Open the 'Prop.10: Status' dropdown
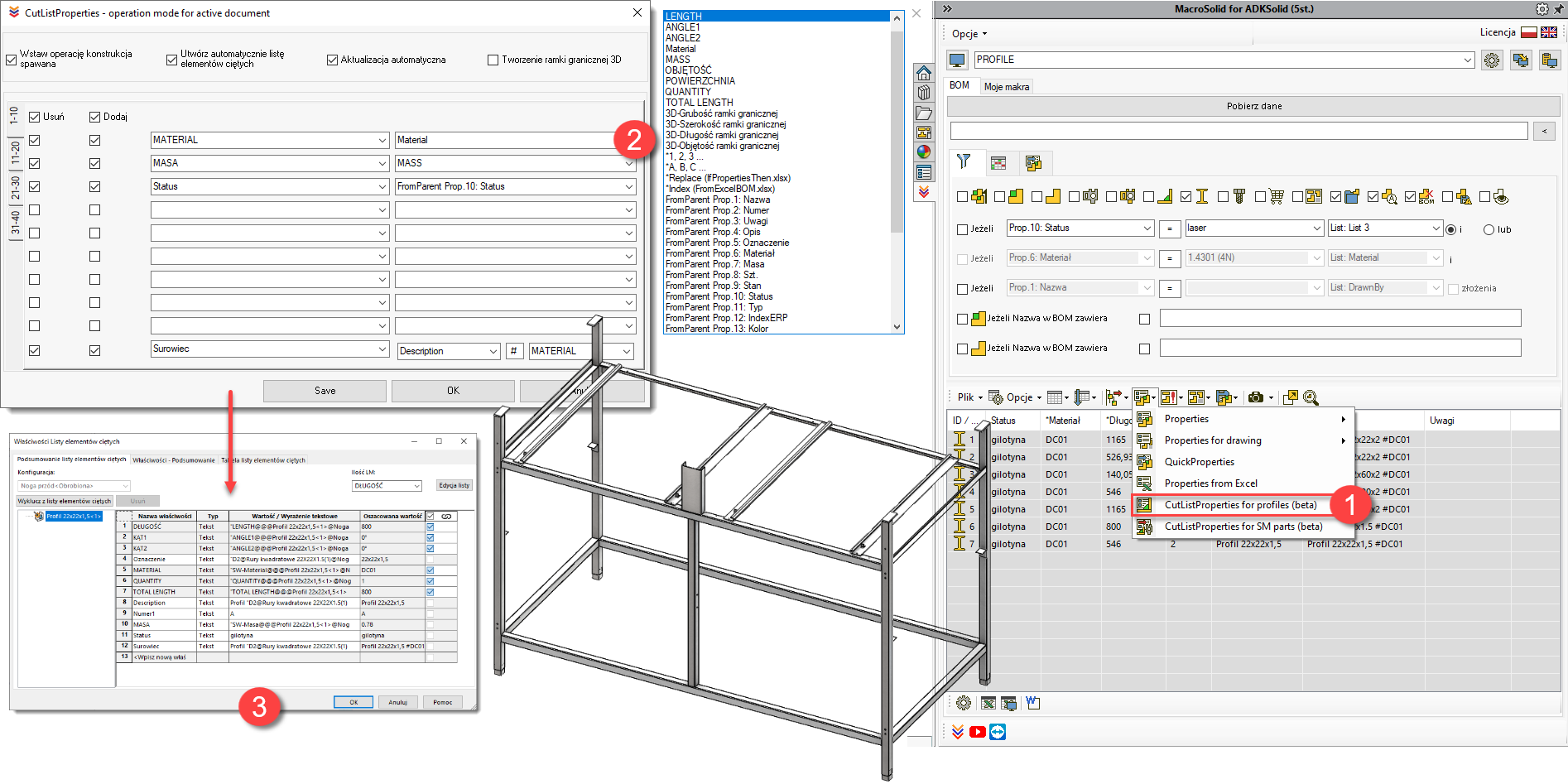The width and height of the screenshot is (1568, 784). pyautogui.click(x=1080, y=228)
